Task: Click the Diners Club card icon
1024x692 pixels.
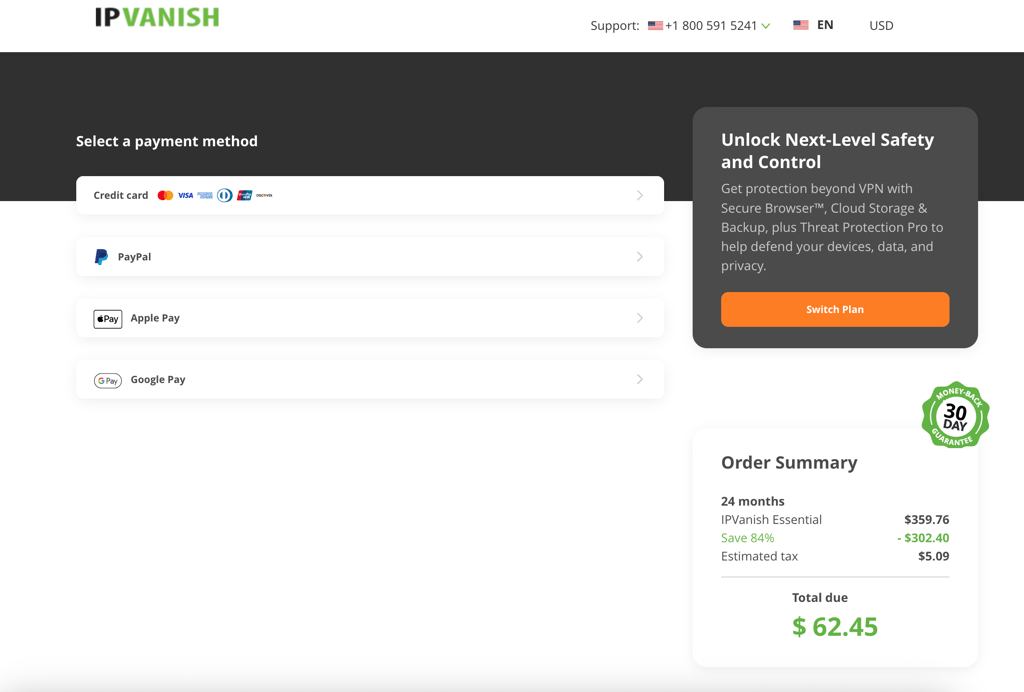Action: [x=225, y=195]
